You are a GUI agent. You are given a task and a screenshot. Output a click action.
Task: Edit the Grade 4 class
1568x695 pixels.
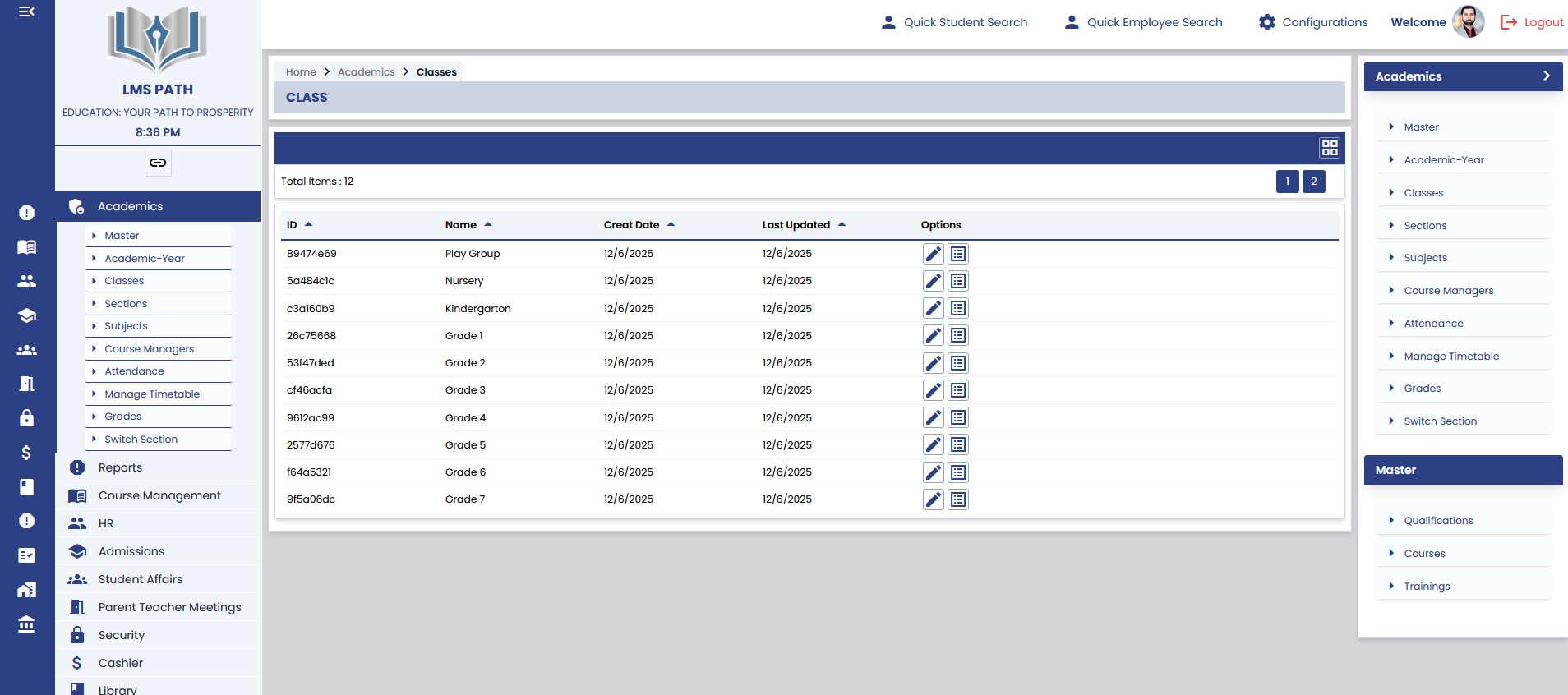[x=933, y=417]
